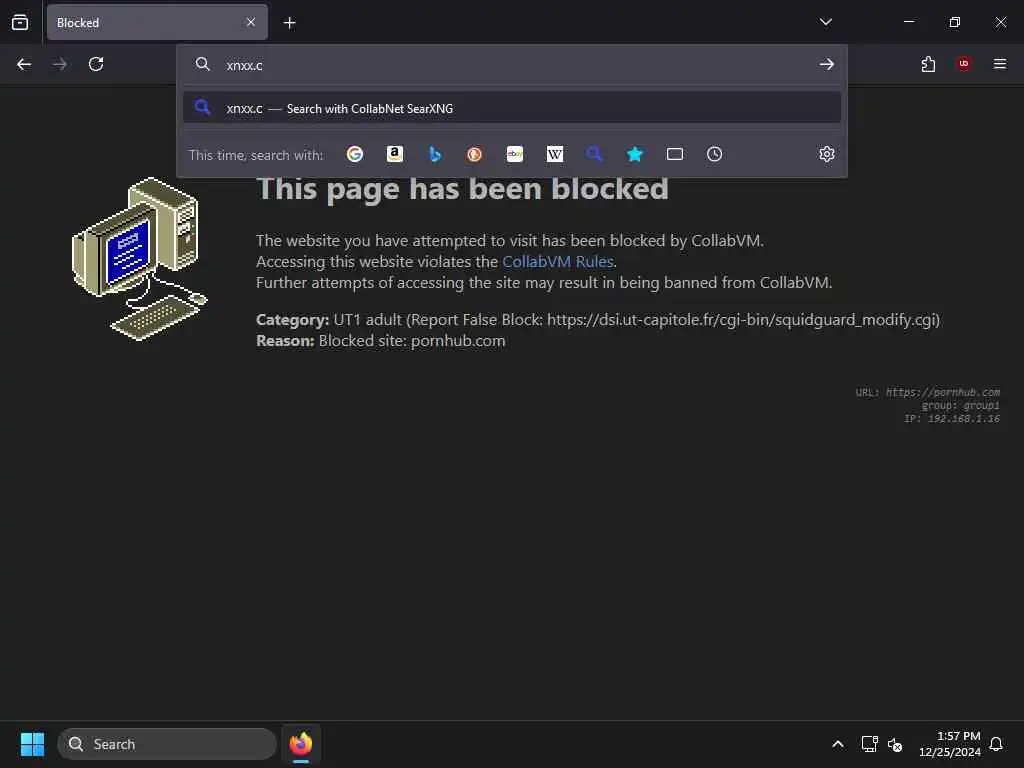
Task: Expand the list all tabs chevron
Action: [x=825, y=22]
